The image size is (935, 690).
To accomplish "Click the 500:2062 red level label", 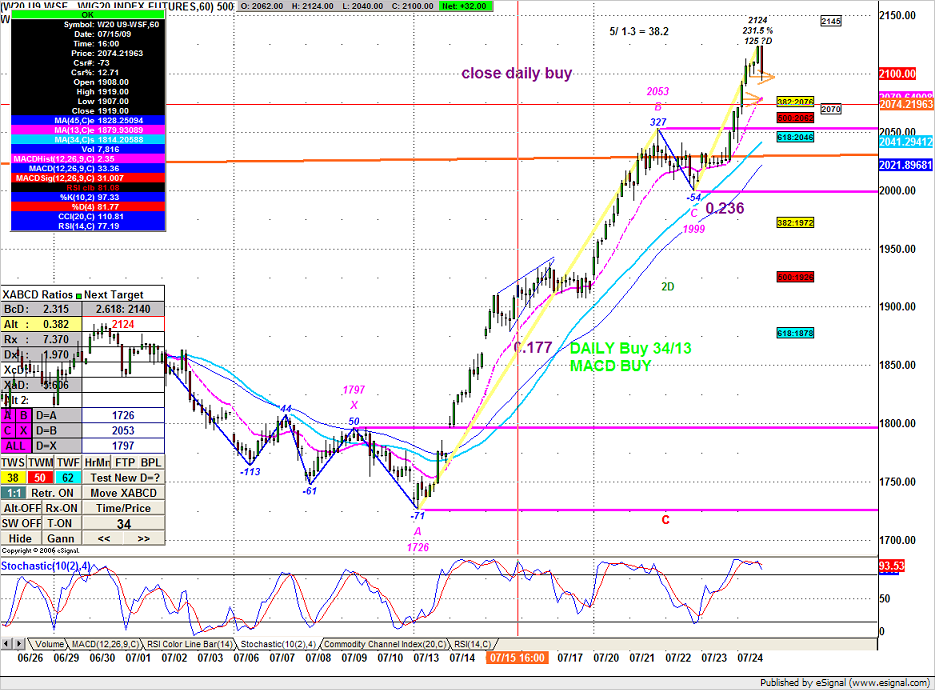I will 795,118.
